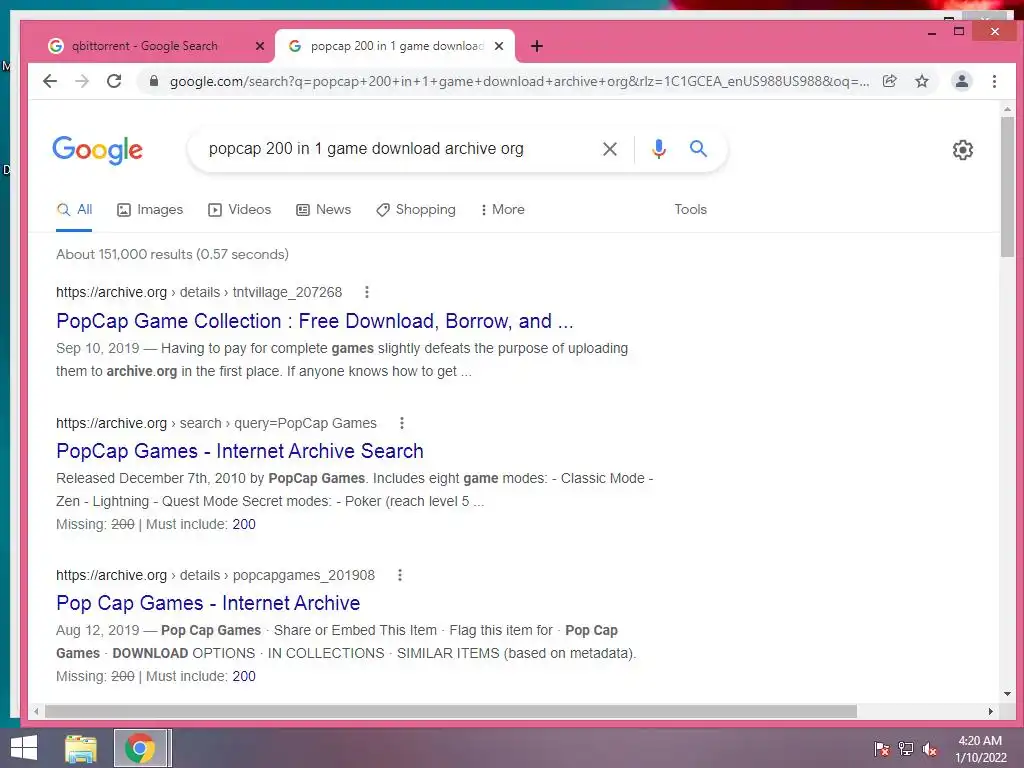
Task: Click the Chrome icon in the taskbar
Action: 140,748
